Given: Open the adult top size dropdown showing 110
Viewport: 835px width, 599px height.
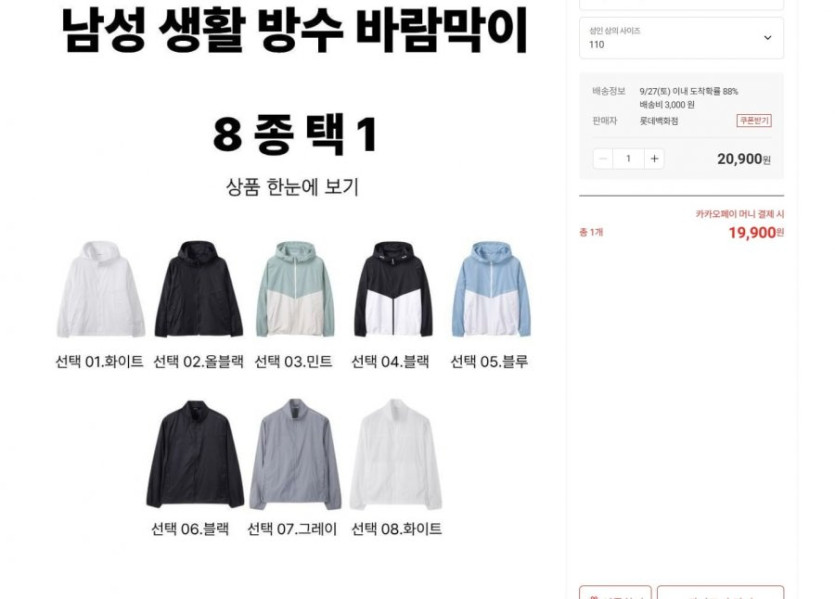Looking at the screenshot, I should click(681, 38).
